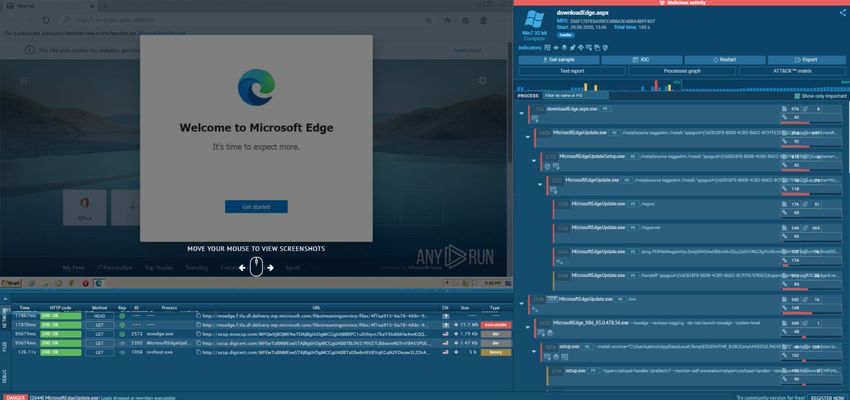Viewport: 850px width, 400px height.
Task: Open the Files tab in bottom panel
Action: point(5,346)
